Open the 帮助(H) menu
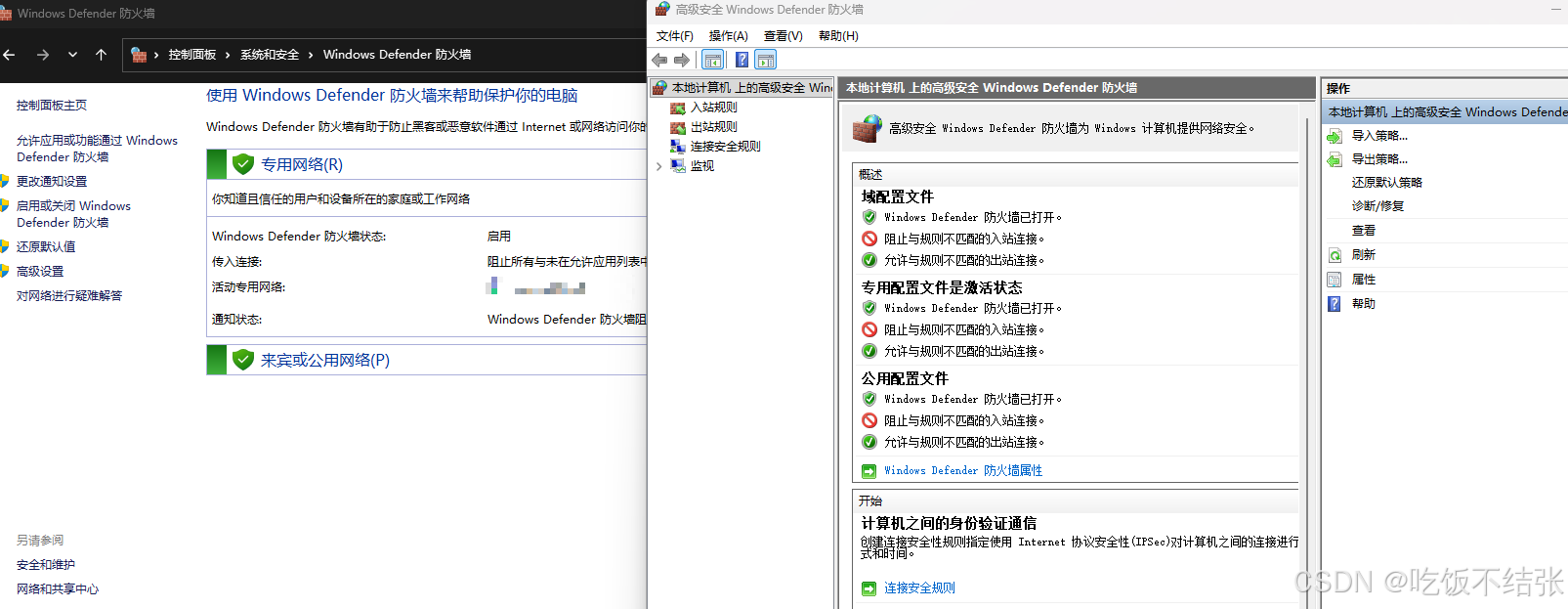The height and width of the screenshot is (609, 1568). tap(838, 36)
